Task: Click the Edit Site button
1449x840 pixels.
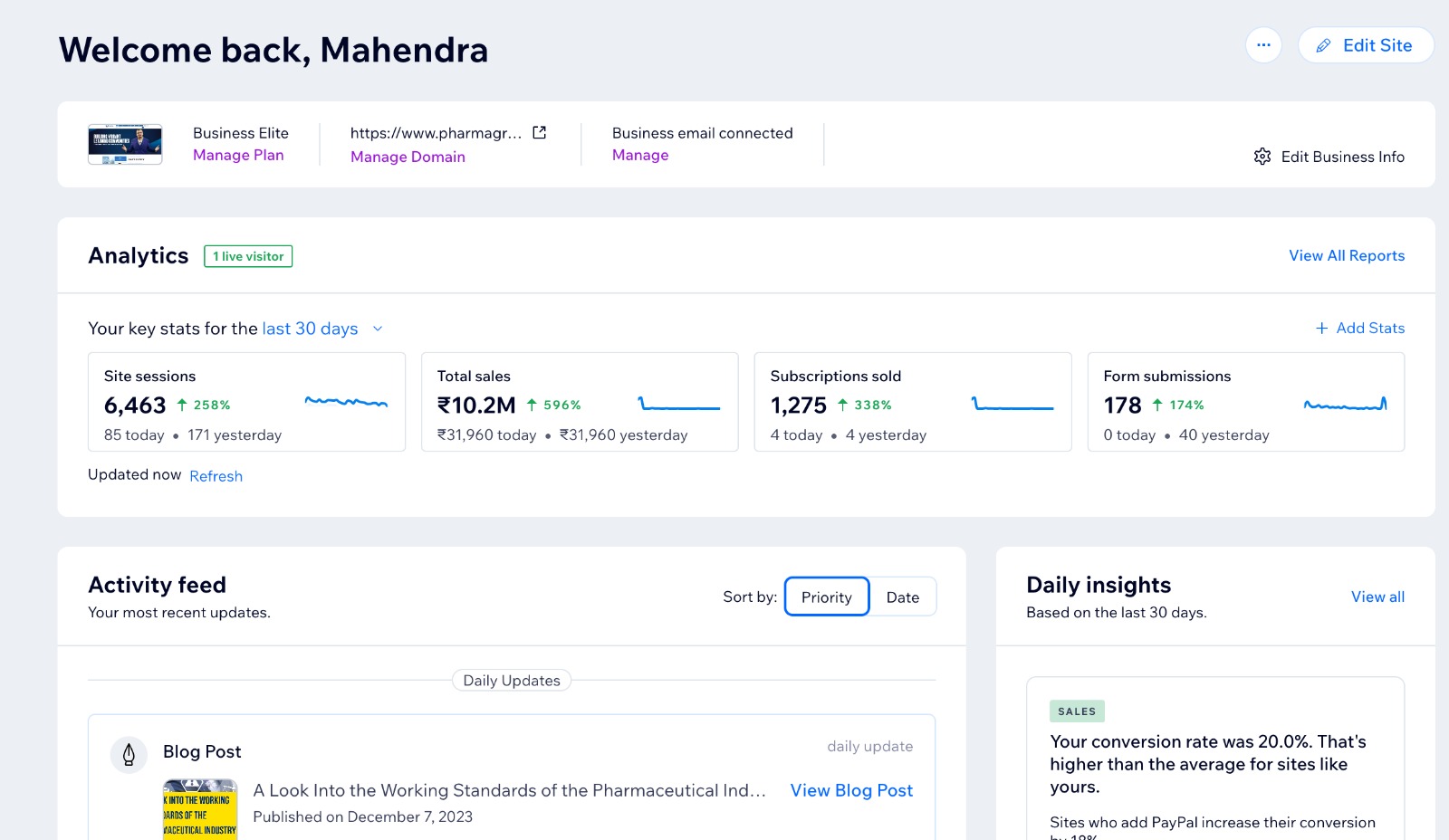Action: pos(1365,45)
